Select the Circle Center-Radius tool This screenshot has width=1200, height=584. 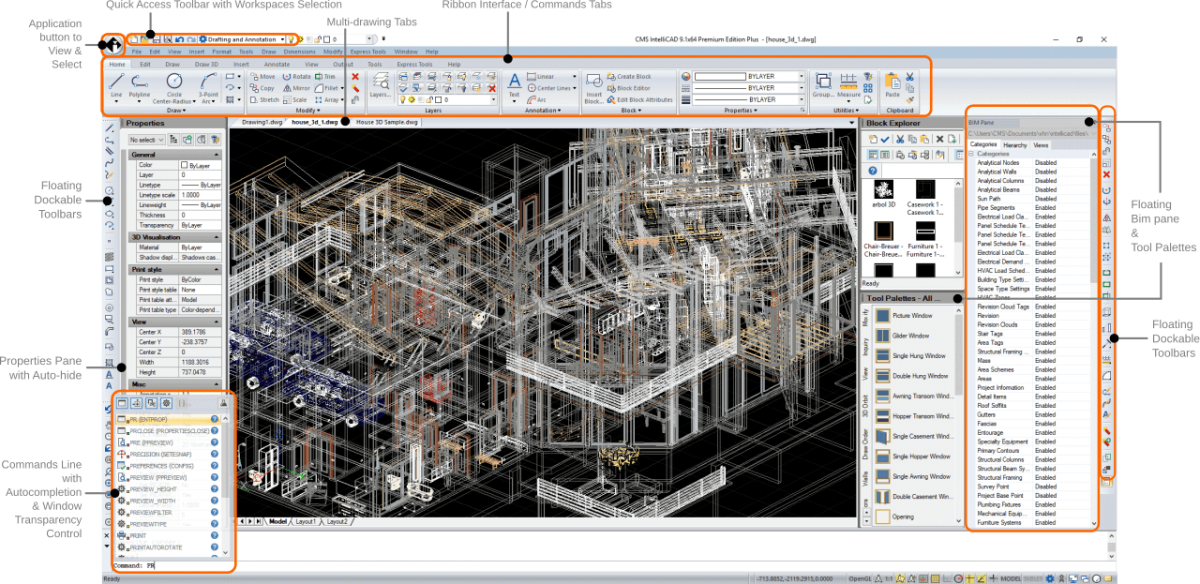click(173, 80)
